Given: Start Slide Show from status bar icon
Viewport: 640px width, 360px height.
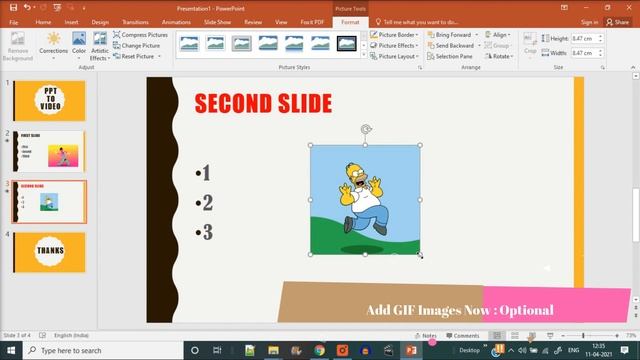Looking at the screenshot, I should click(x=550, y=336).
